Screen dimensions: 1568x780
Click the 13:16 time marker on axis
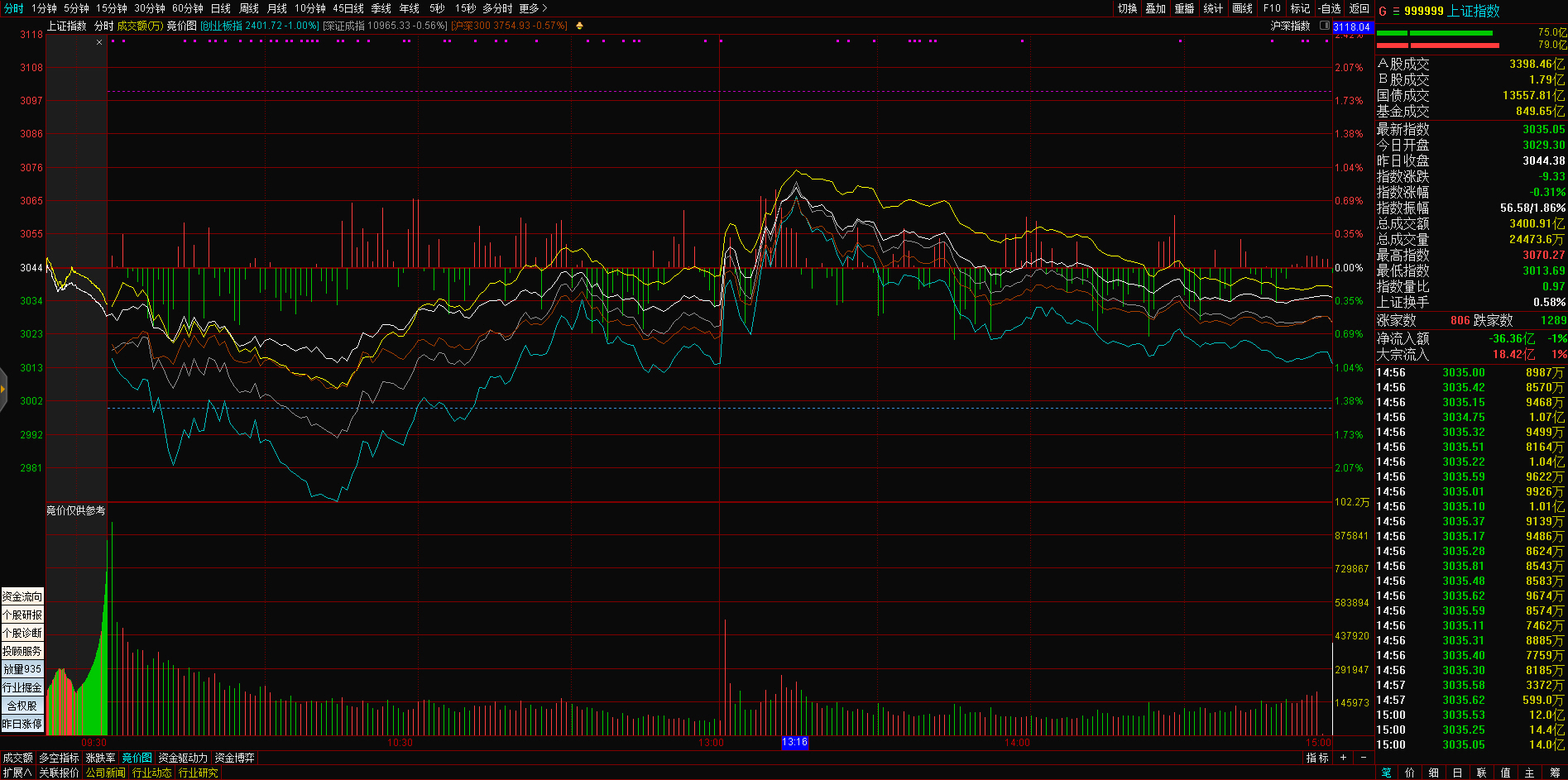(x=794, y=742)
